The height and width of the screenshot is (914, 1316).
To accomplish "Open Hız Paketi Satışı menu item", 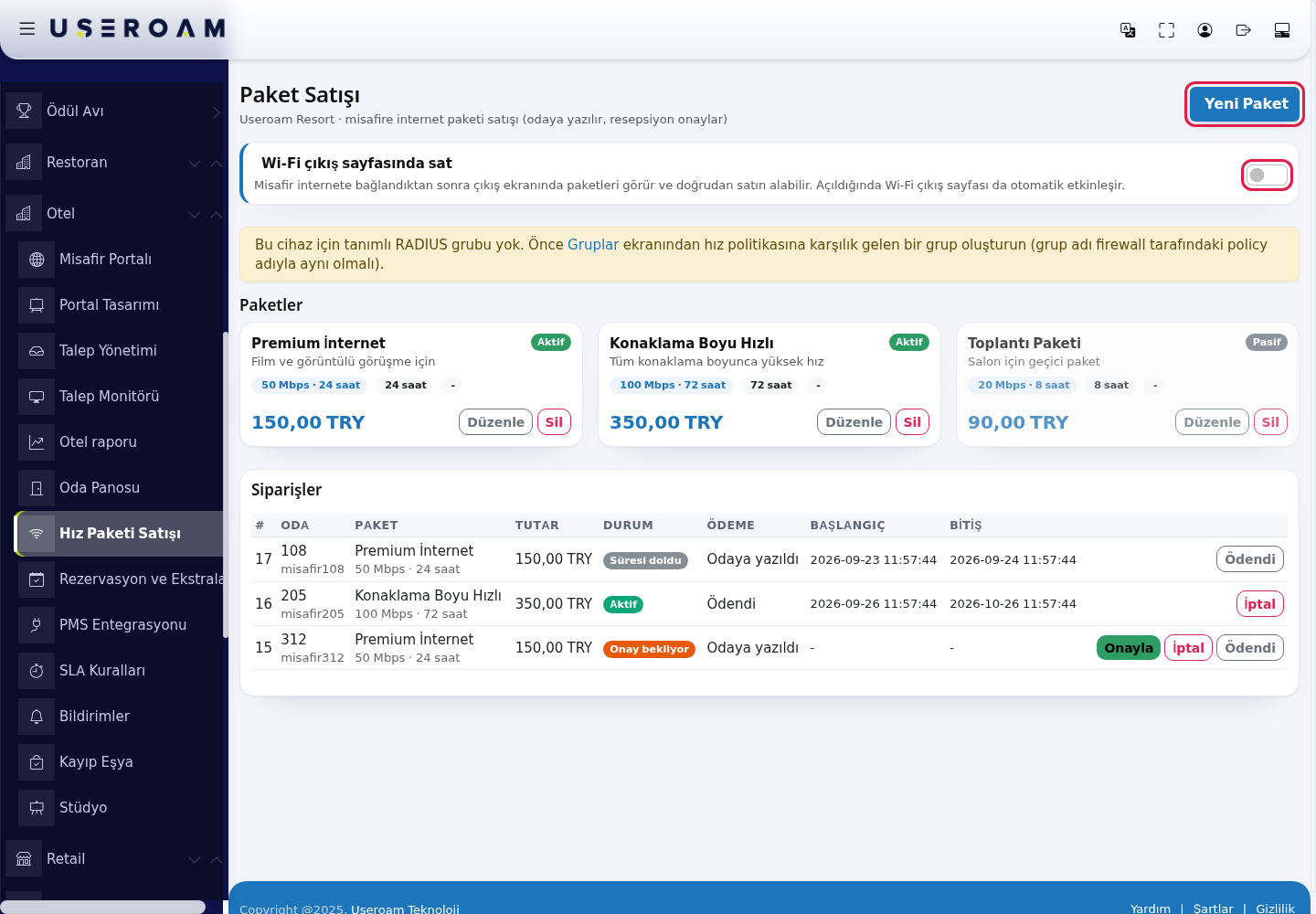I will point(120,534).
